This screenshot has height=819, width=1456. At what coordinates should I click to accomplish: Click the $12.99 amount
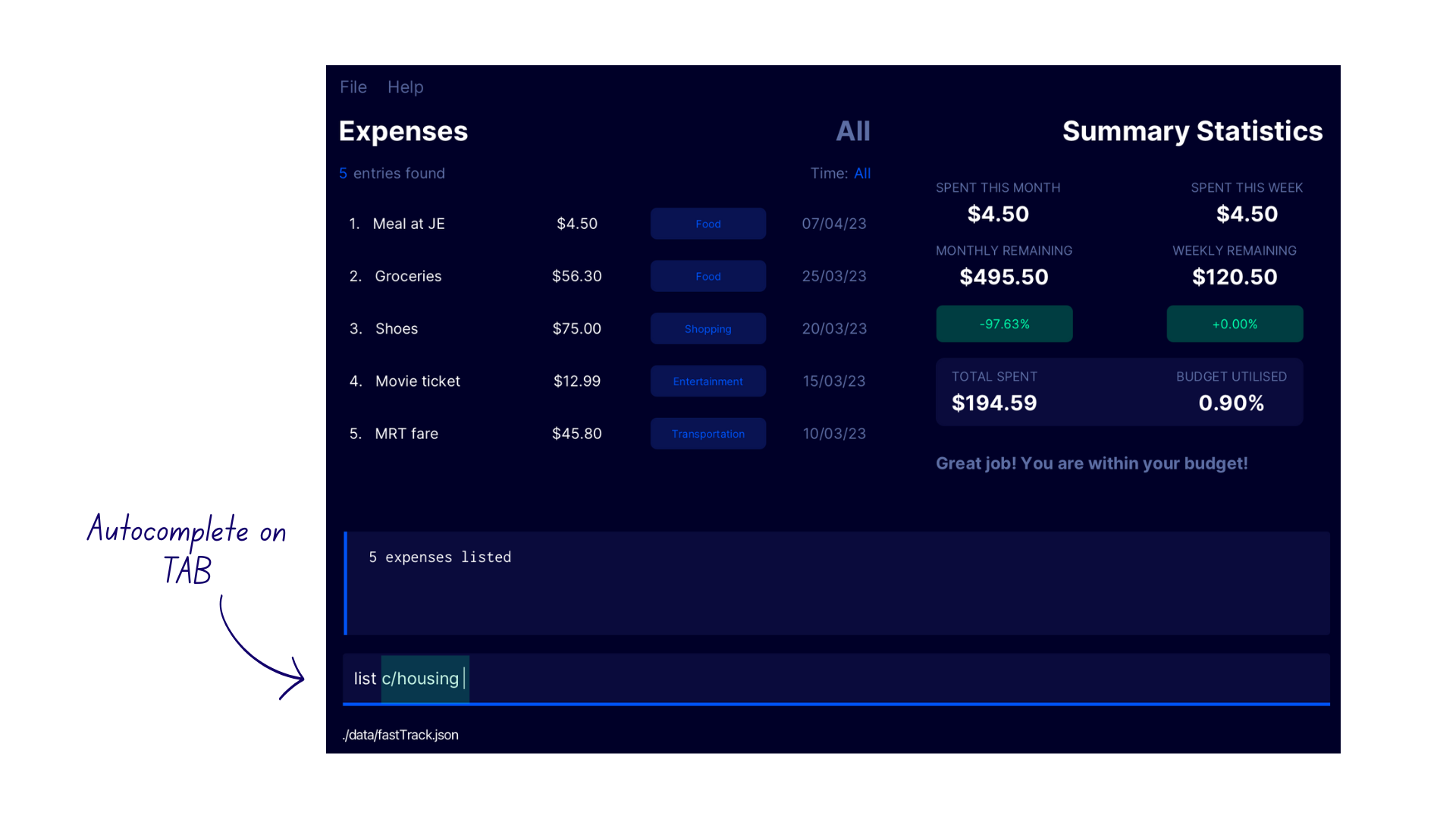[576, 381]
